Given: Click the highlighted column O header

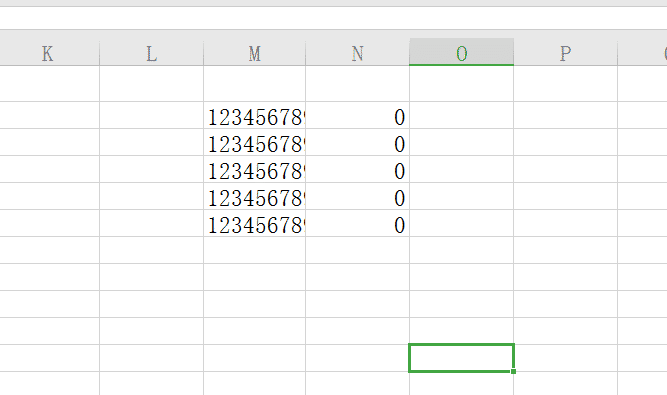Looking at the screenshot, I should [462, 52].
